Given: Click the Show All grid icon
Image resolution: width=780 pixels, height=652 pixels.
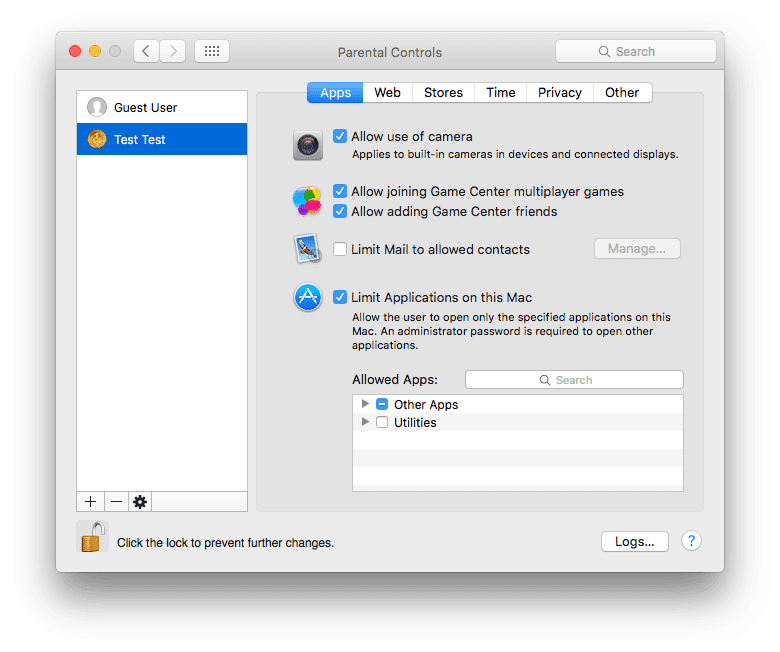Looking at the screenshot, I should (212, 51).
